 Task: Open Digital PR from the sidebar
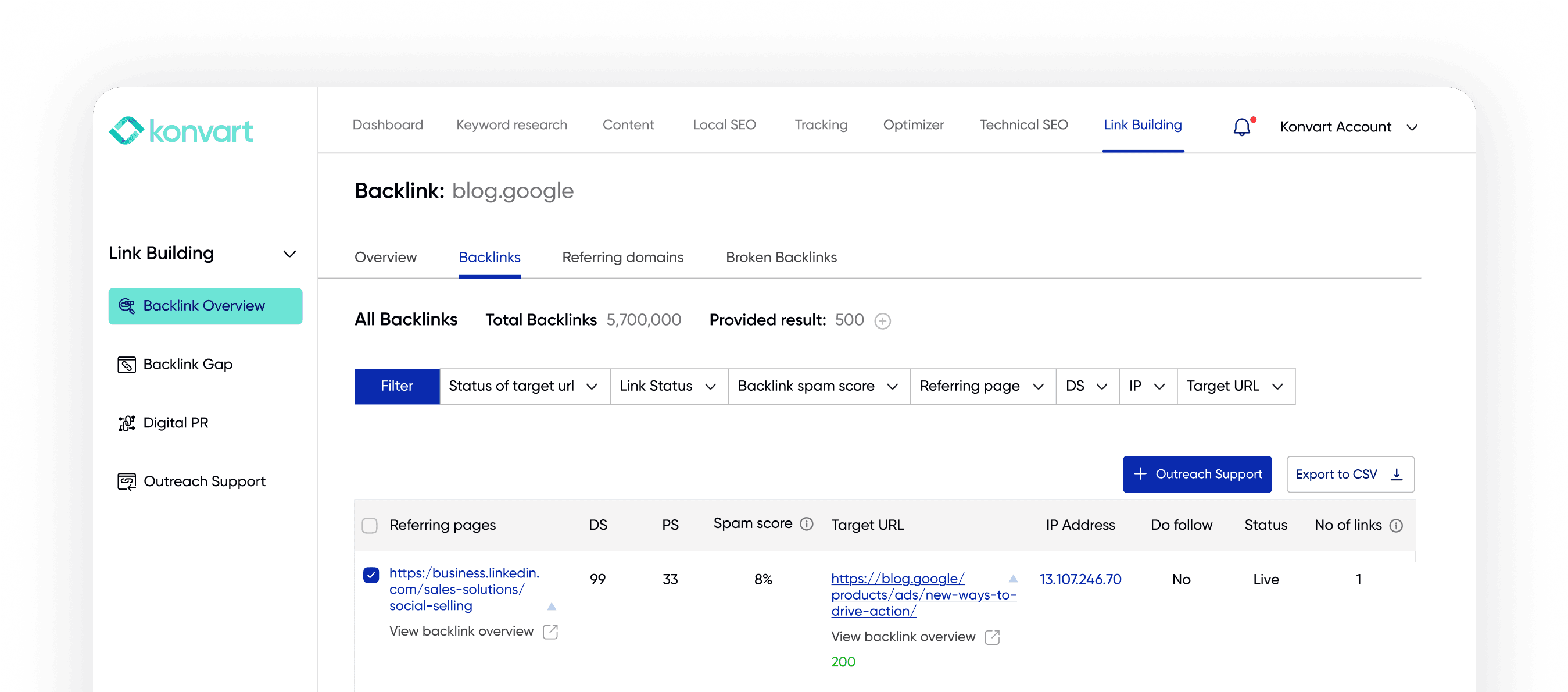[x=176, y=422]
